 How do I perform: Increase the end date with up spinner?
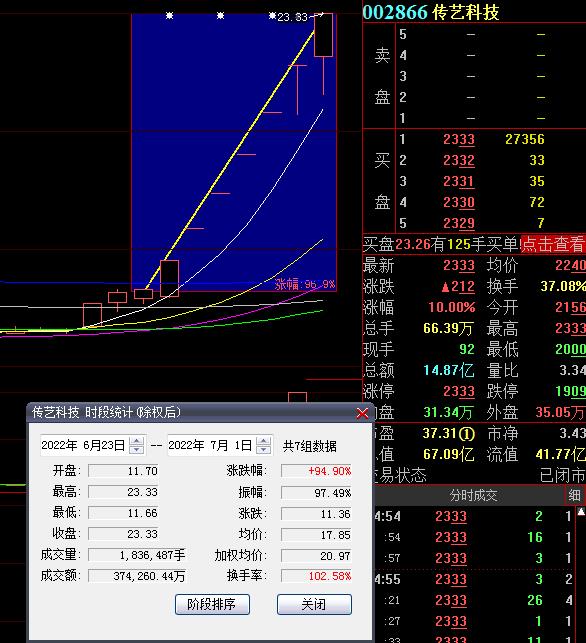[x=263, y=441]
